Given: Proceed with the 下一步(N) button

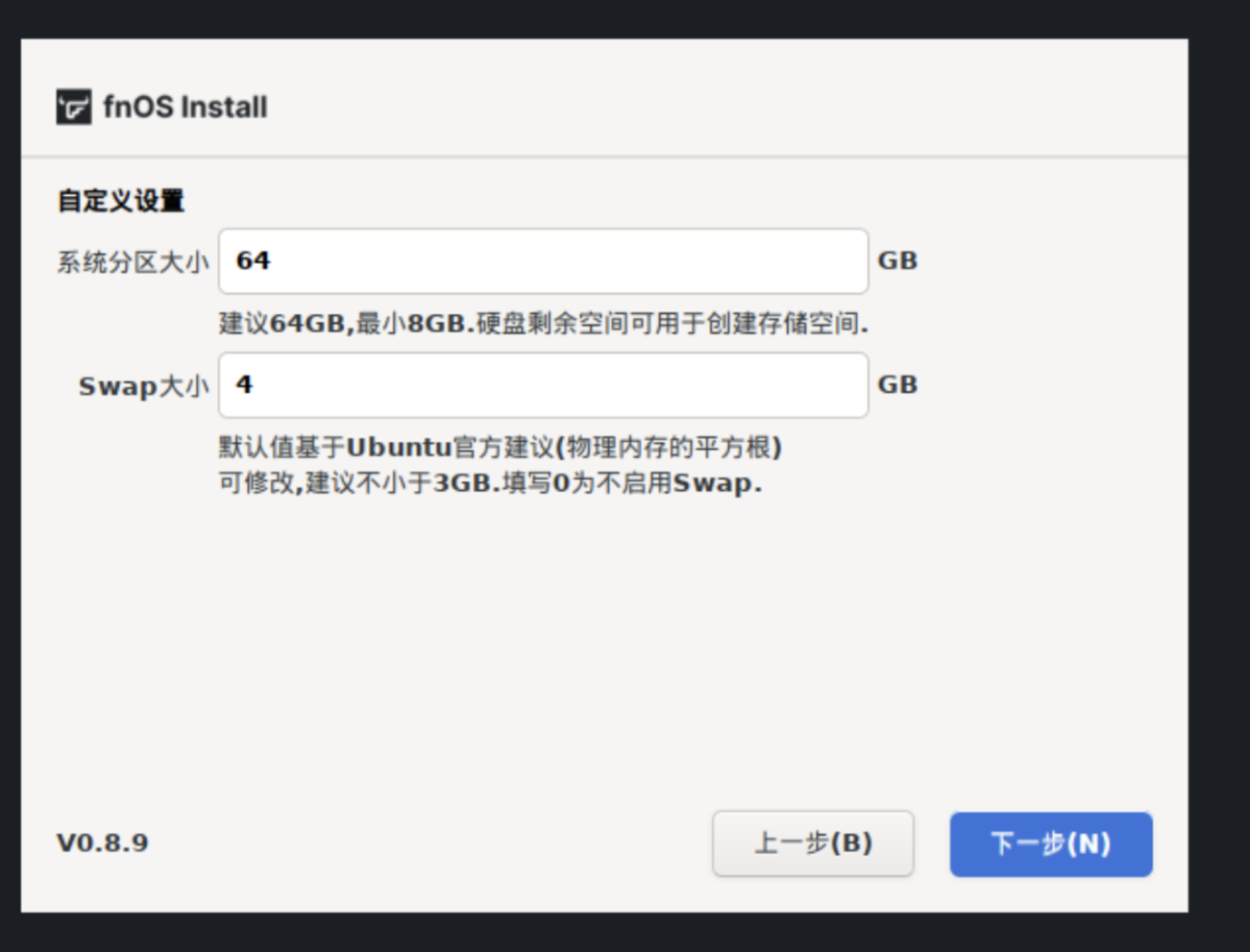Looking at the screenshot, I should click(1050, 844).
